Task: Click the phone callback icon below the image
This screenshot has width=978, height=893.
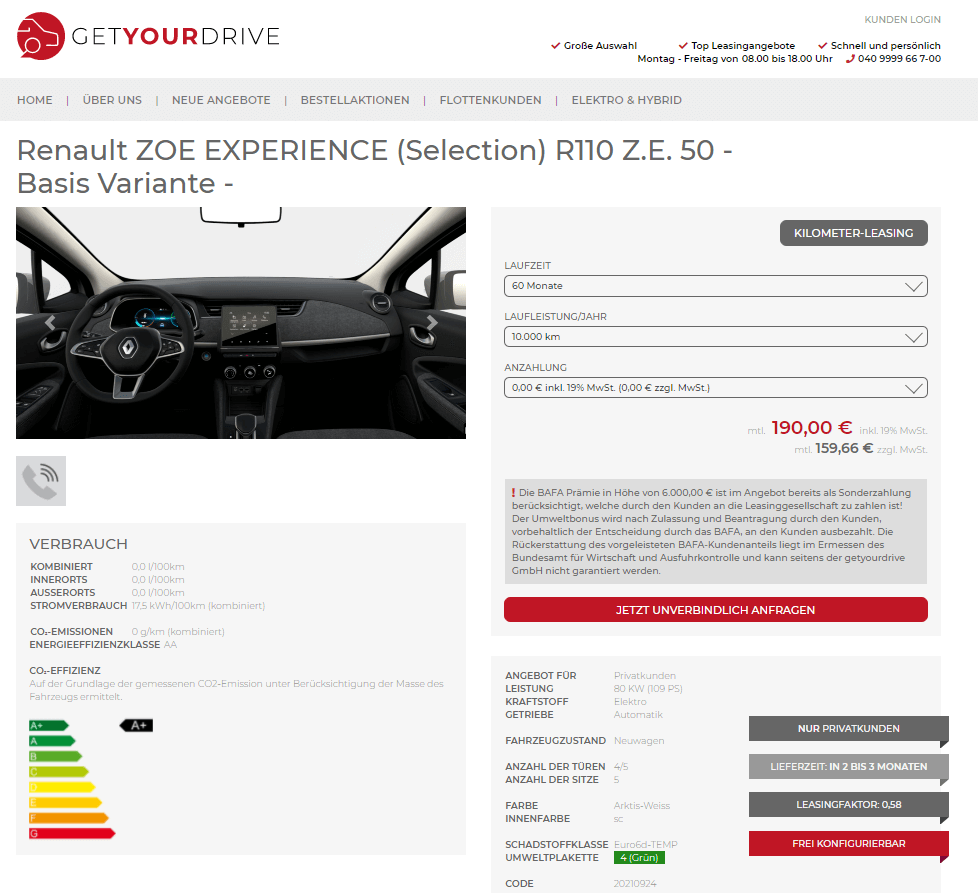Action: (x=41, y=481)
